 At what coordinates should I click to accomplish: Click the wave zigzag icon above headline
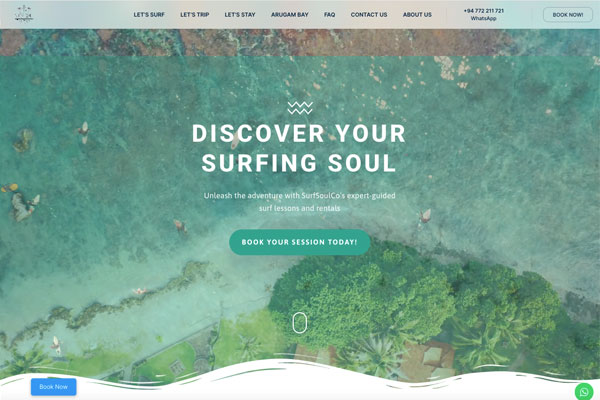click(x=300, y=108)
